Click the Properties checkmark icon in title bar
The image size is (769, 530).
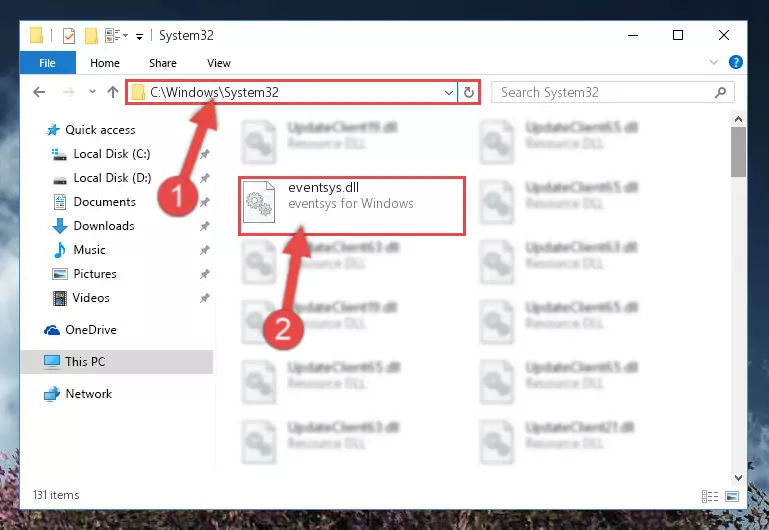(69, 36)
